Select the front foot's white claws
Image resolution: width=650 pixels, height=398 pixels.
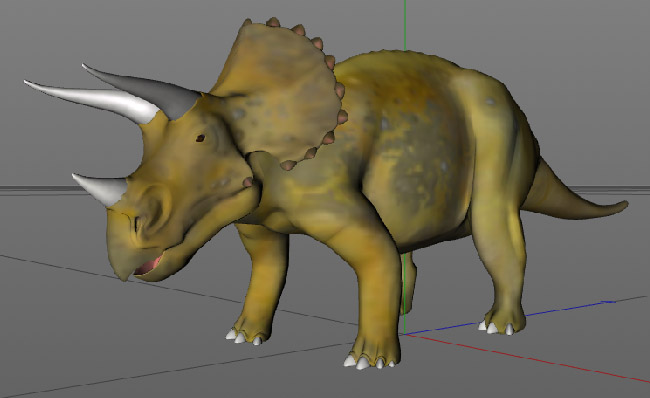(x=368, y=362)
